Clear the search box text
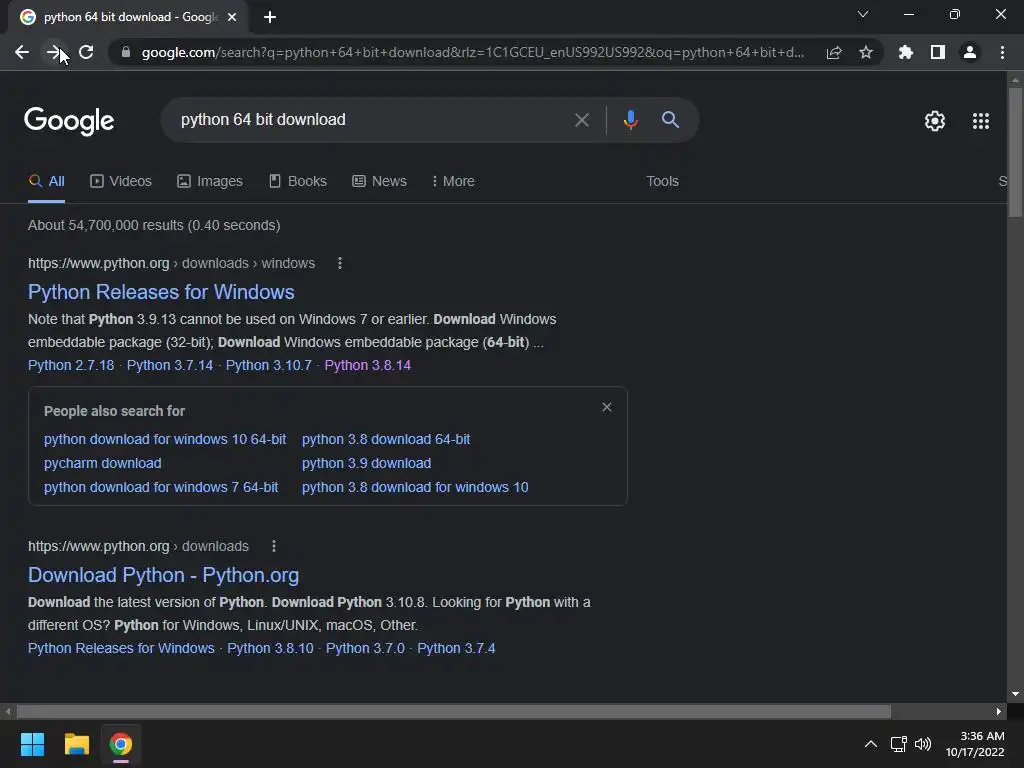The width and height of the screenshot is (1024, 768). (582, 120)
